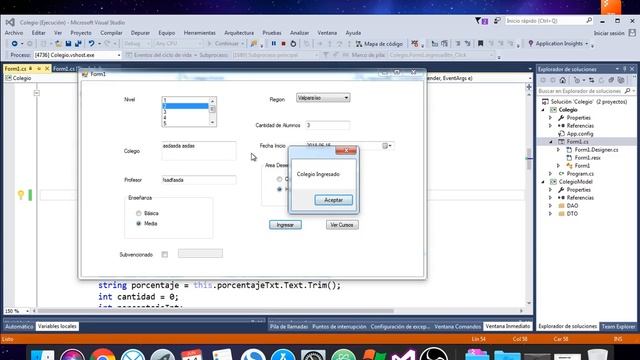Select Form1.resx in Solution Explorer
Screen dimensions: 640x360
pos(587,158)
